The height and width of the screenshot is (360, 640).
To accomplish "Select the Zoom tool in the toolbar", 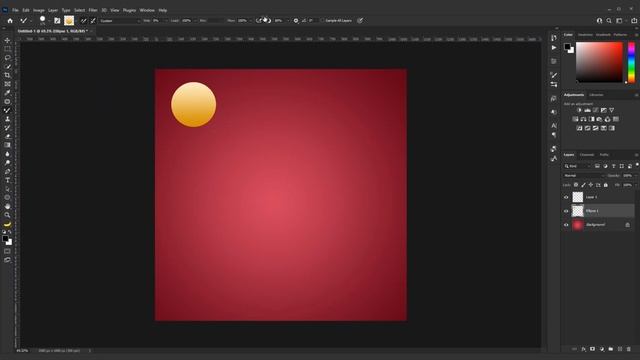I will (x=7, y=215).
